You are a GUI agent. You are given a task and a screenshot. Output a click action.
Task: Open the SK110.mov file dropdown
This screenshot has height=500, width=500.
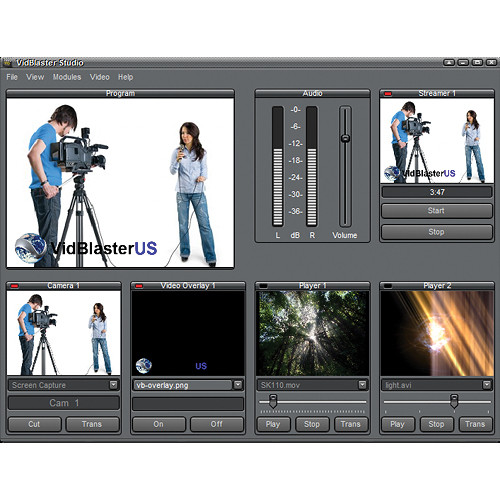pos(362,385)
